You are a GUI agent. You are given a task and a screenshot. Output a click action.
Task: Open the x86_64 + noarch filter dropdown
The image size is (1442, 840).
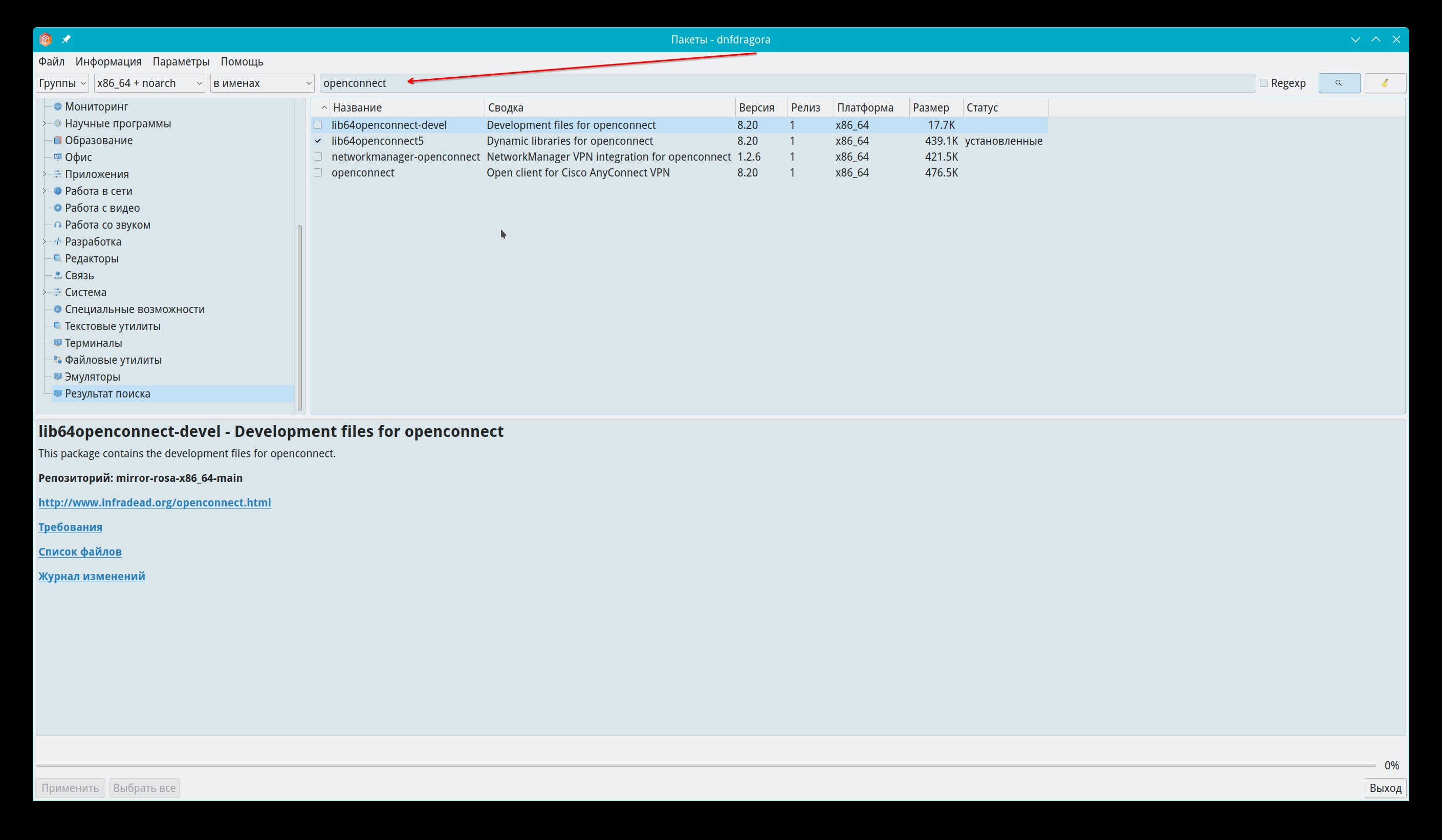click(149, 83)
